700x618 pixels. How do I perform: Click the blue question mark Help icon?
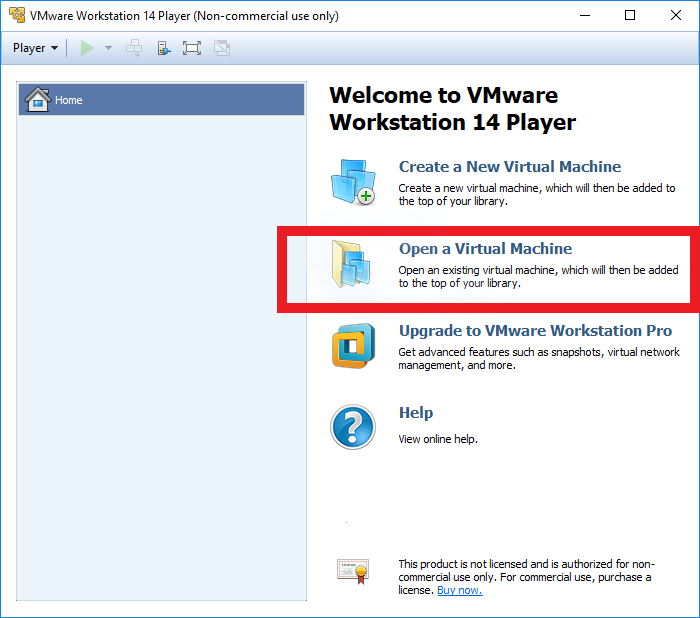353,427
